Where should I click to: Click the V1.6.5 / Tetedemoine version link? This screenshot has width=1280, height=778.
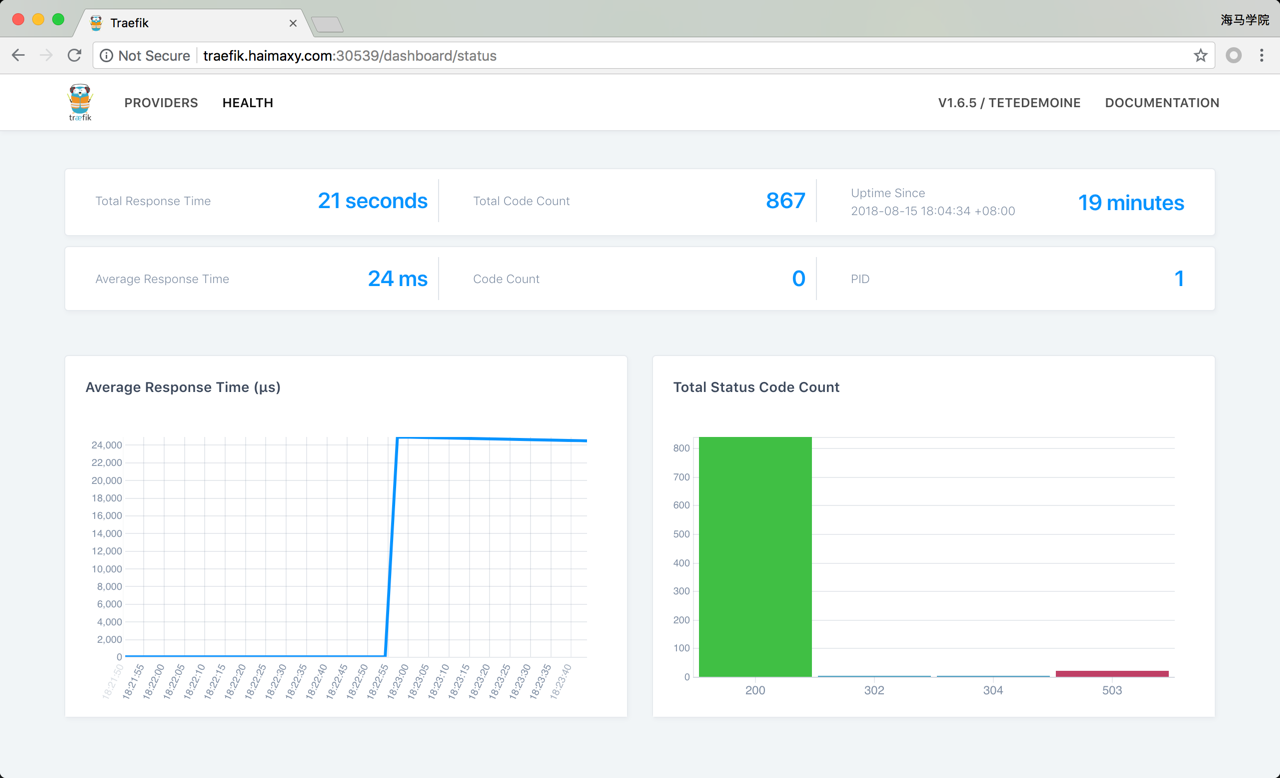point(1009,103)
